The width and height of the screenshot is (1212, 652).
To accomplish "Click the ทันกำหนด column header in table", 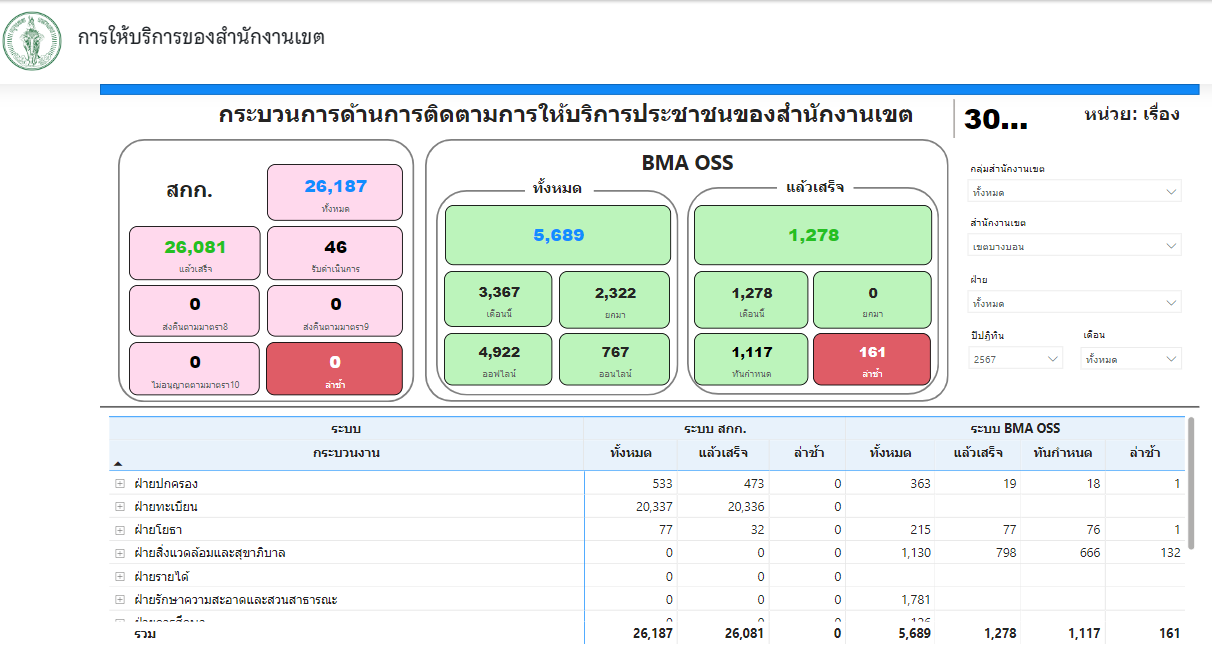I will tap(1062, 453).
